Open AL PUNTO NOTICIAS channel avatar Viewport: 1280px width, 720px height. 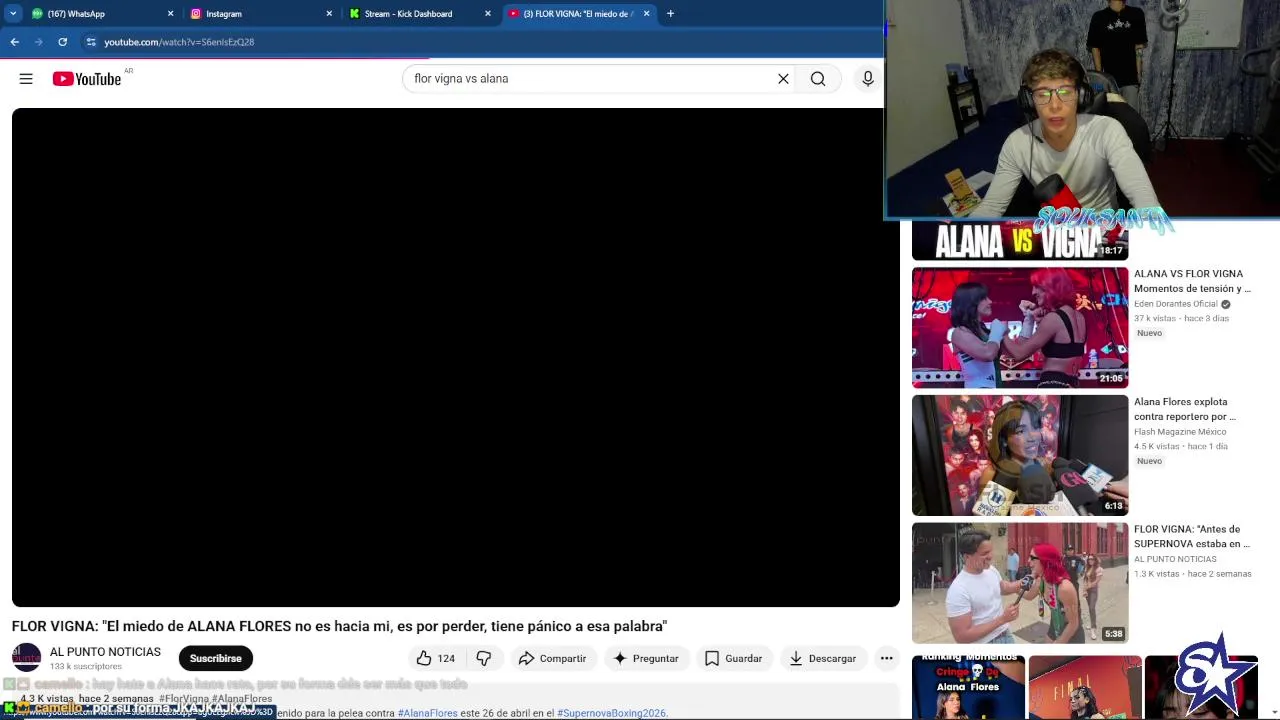pos(26,657)
